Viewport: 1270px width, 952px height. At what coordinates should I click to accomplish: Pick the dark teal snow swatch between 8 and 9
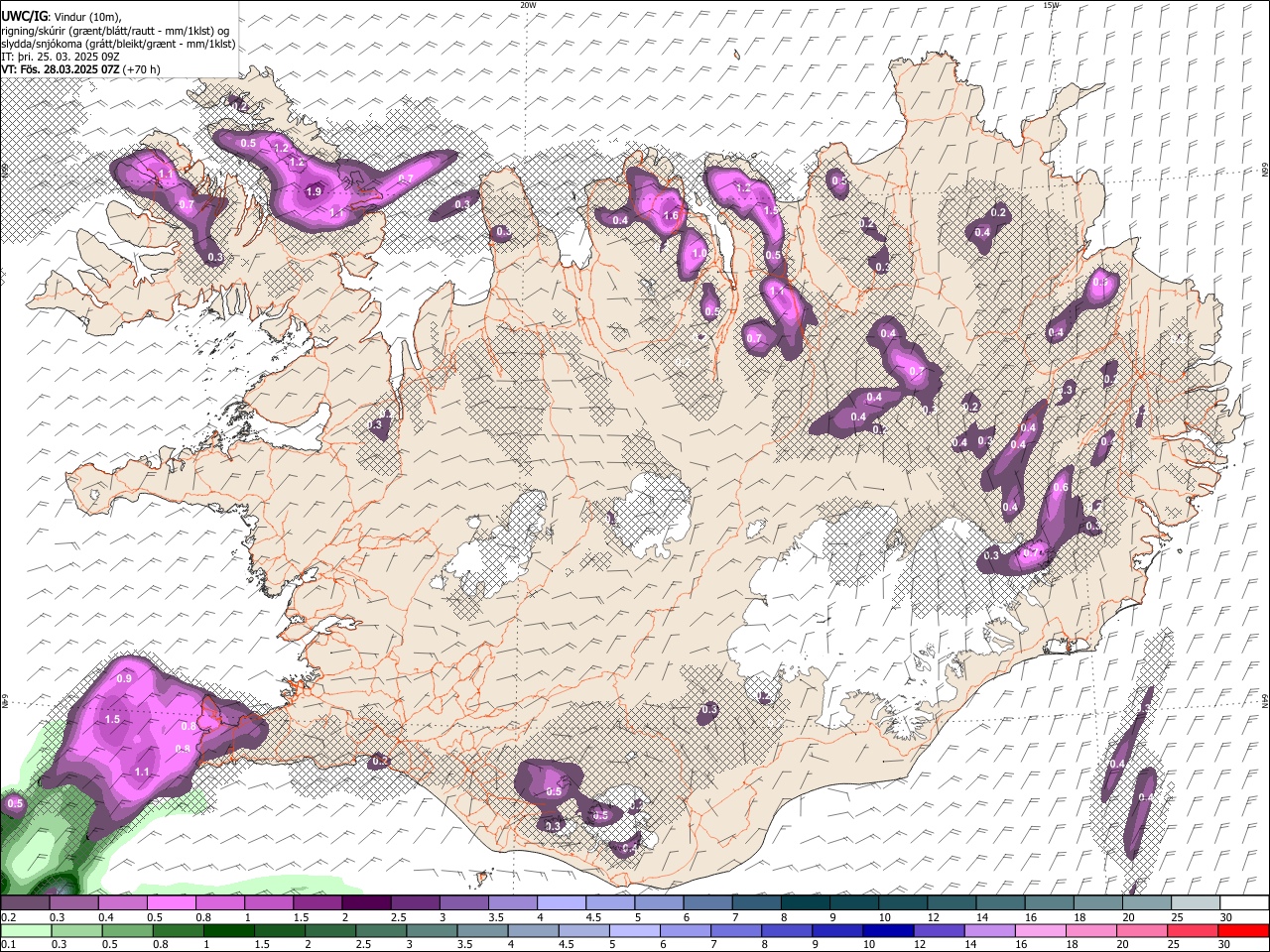click(805, 903)
